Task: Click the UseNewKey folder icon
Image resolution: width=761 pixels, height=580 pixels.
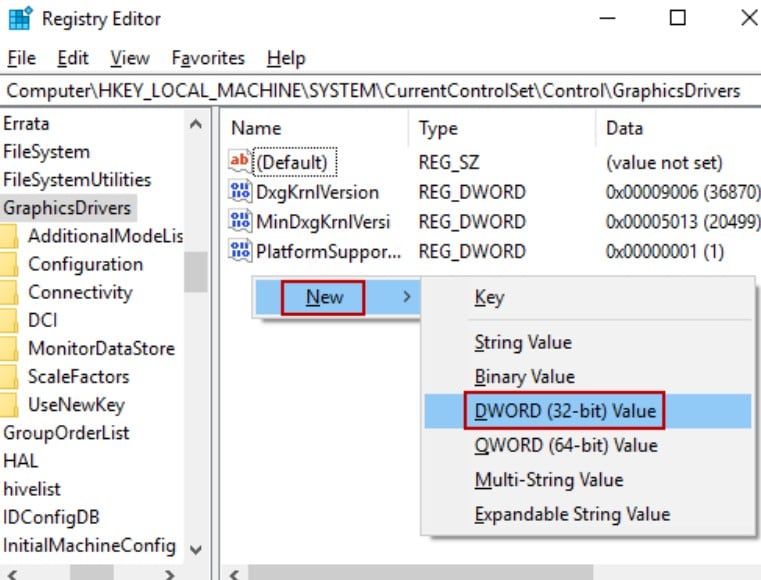Action: tap(9, 405)
